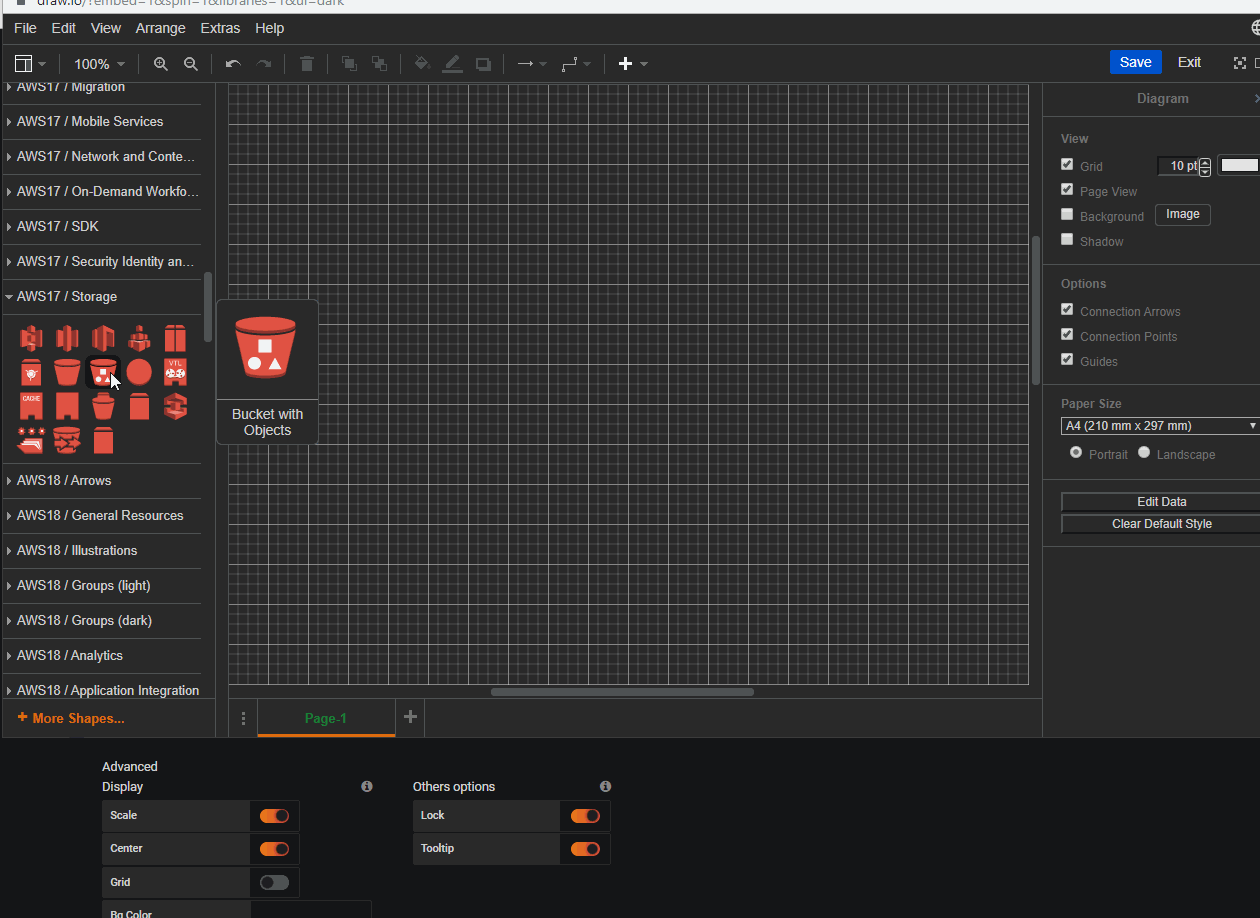Click the To Front toolbar icon
Viewport: 1260px width, 918px height.
[x=349, y=64]
